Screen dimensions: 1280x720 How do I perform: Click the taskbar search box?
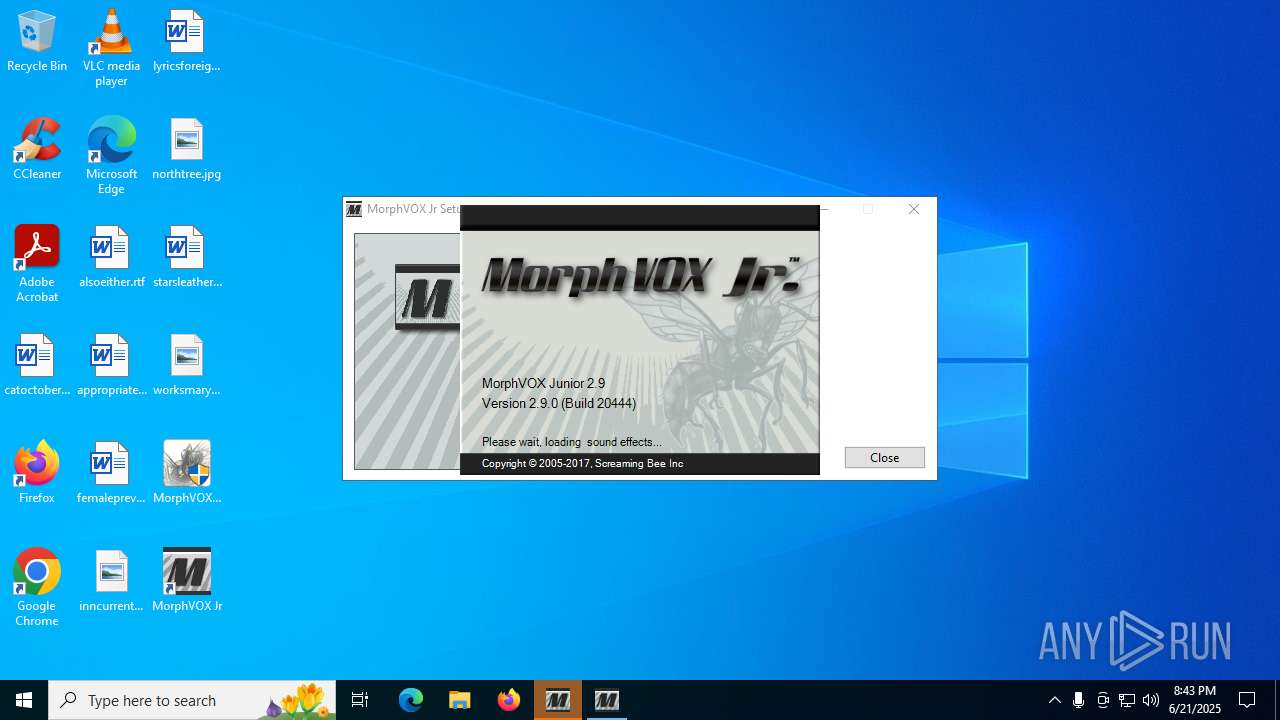(x=192, y=700)
